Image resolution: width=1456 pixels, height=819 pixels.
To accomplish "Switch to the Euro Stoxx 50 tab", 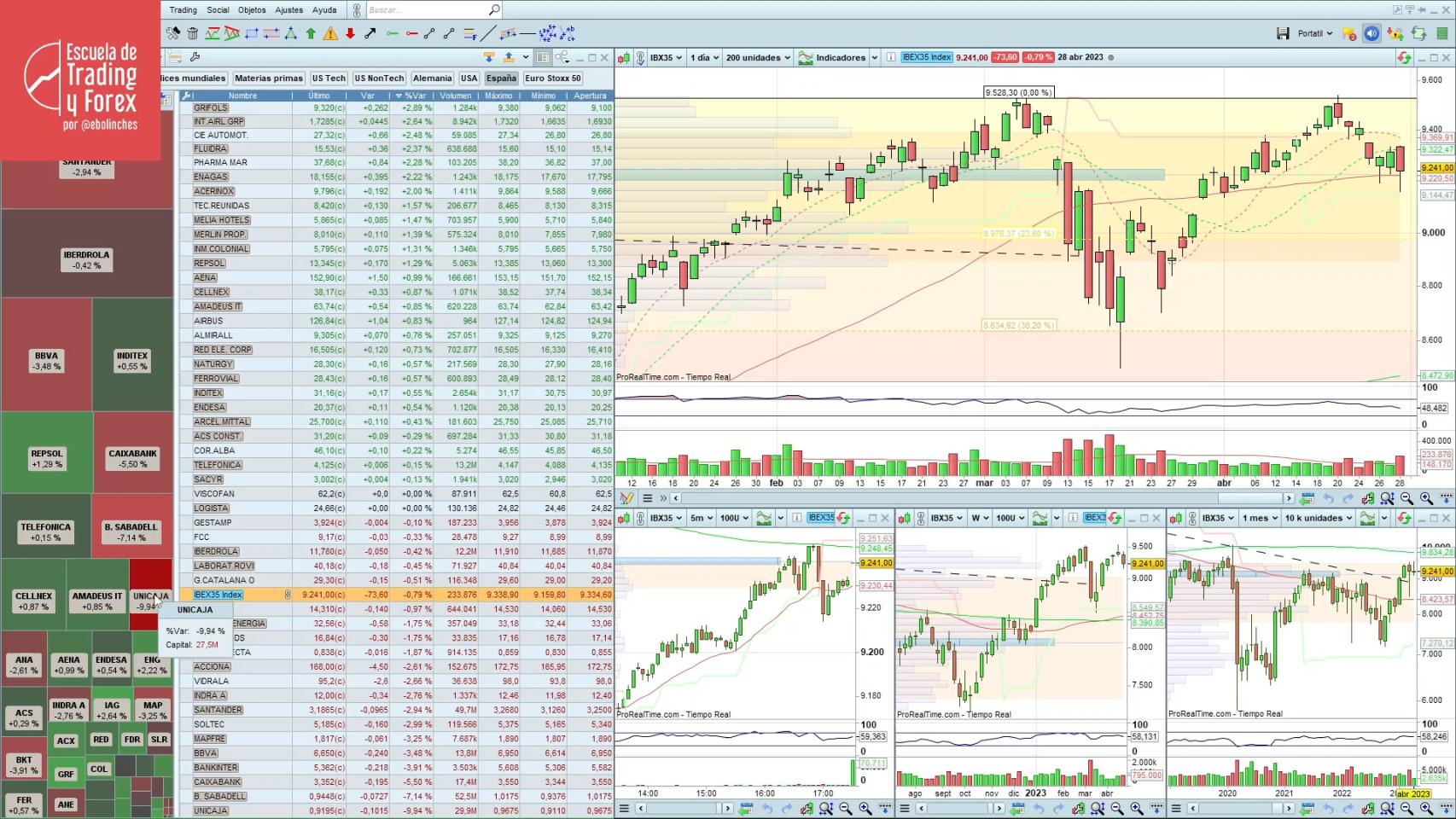I will [x=553, y=78].
